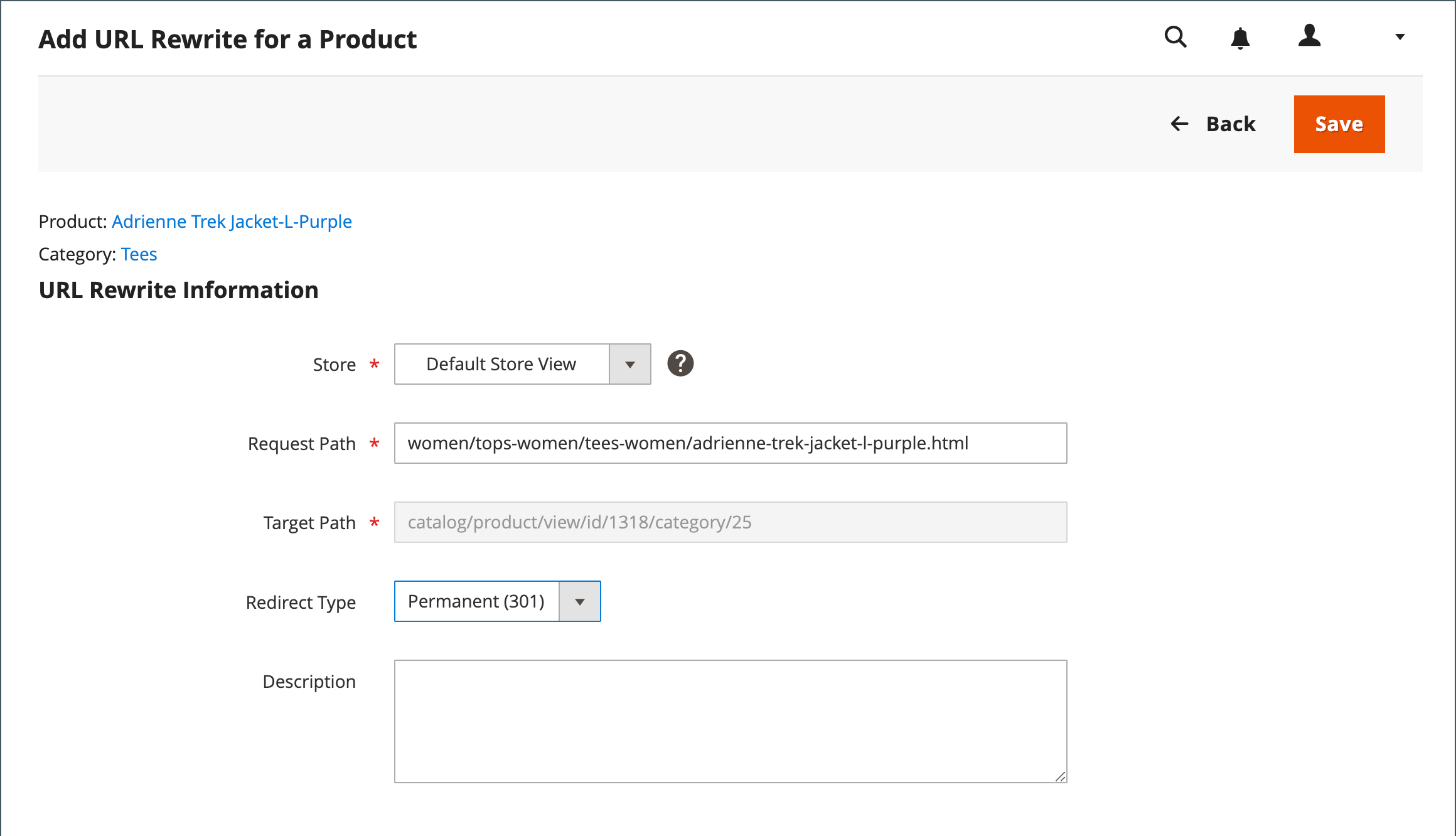Open the notifications bell
This screenshot has width=1456, height=836.
pos(1240,38)
